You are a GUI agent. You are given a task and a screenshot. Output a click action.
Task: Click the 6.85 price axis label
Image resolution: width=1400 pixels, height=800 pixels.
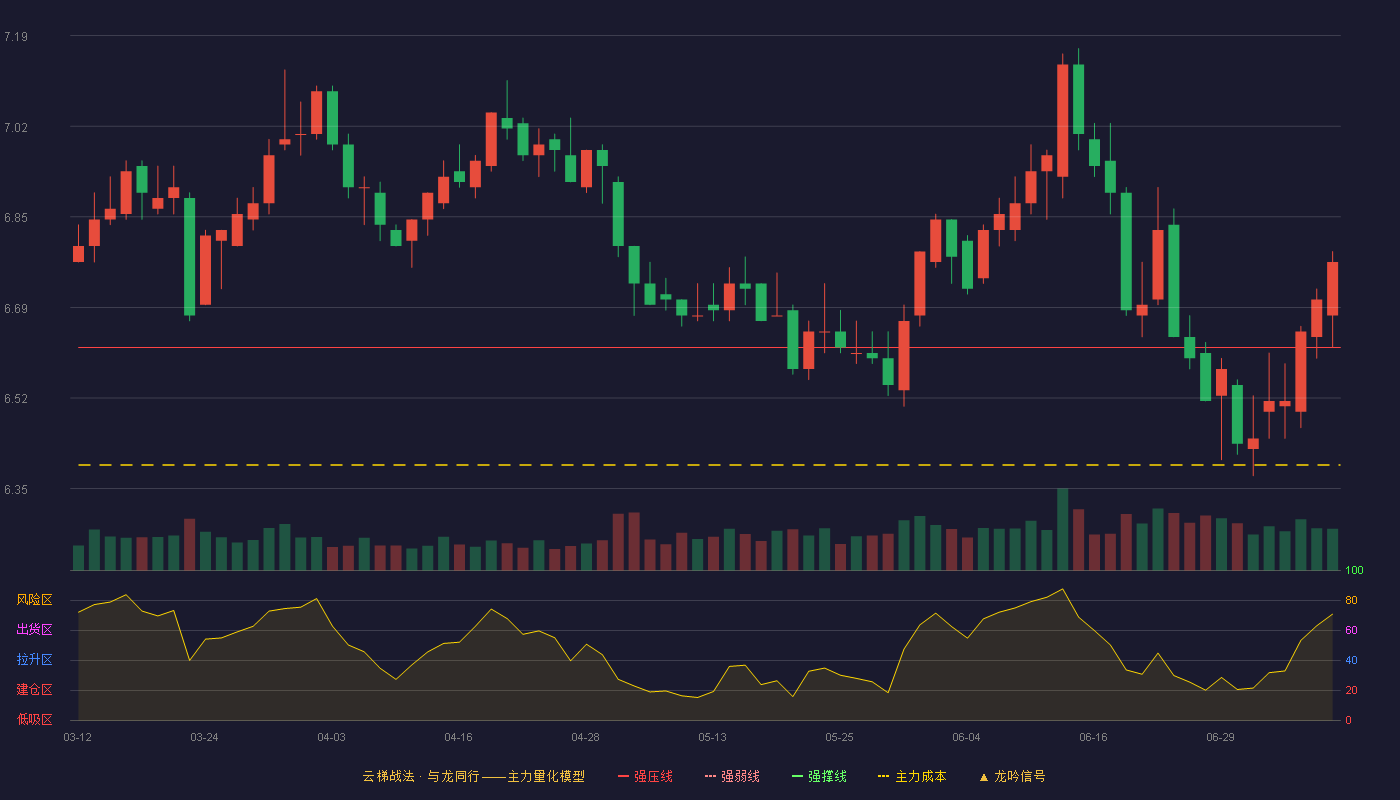click(x=16, y=218)
